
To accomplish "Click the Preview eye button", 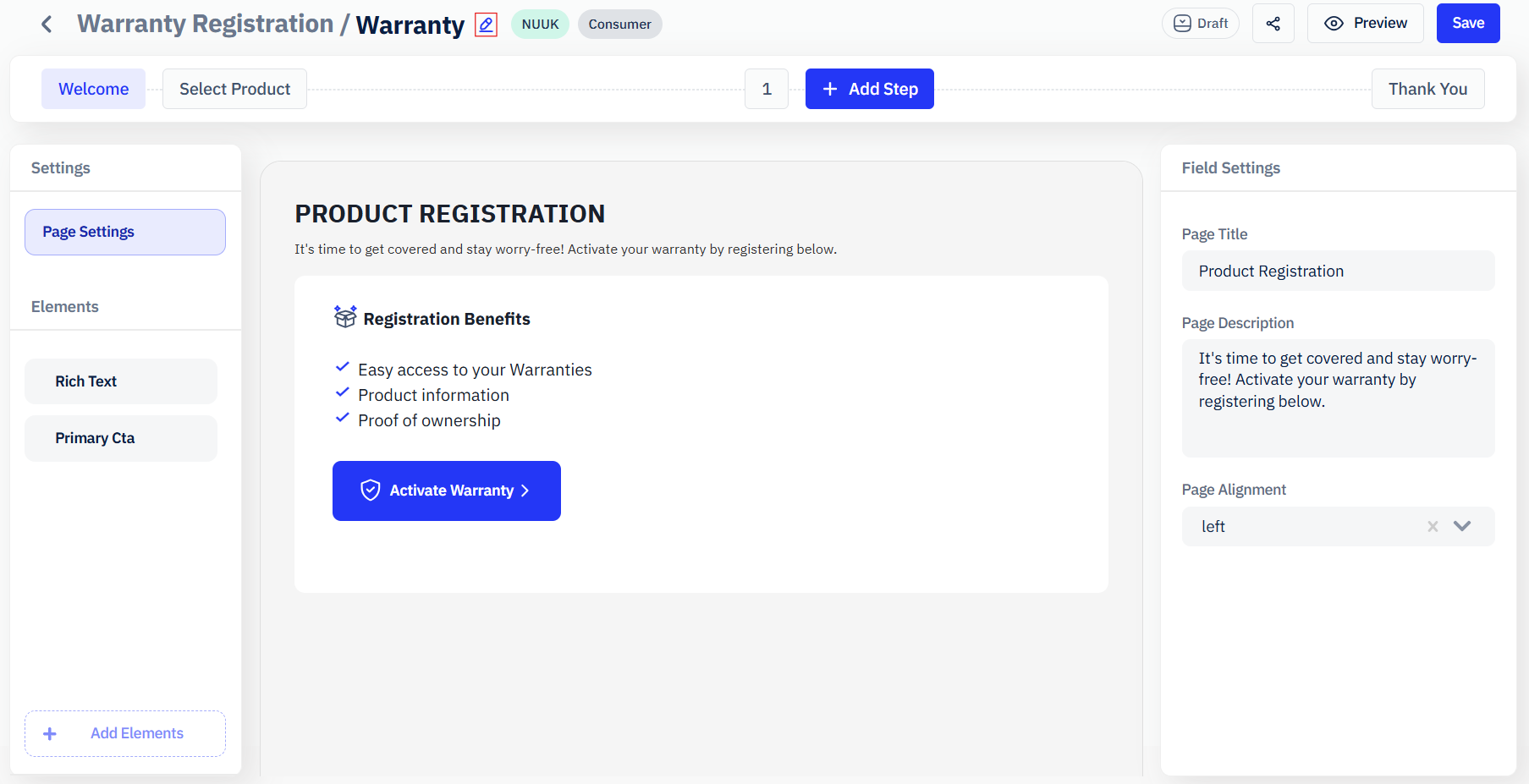I will (x=1366, y=24).
